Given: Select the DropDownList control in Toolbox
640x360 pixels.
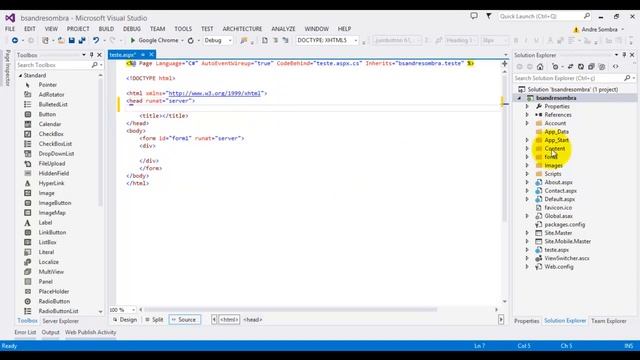Looking at the screenshot, I should tap(56, 153).
